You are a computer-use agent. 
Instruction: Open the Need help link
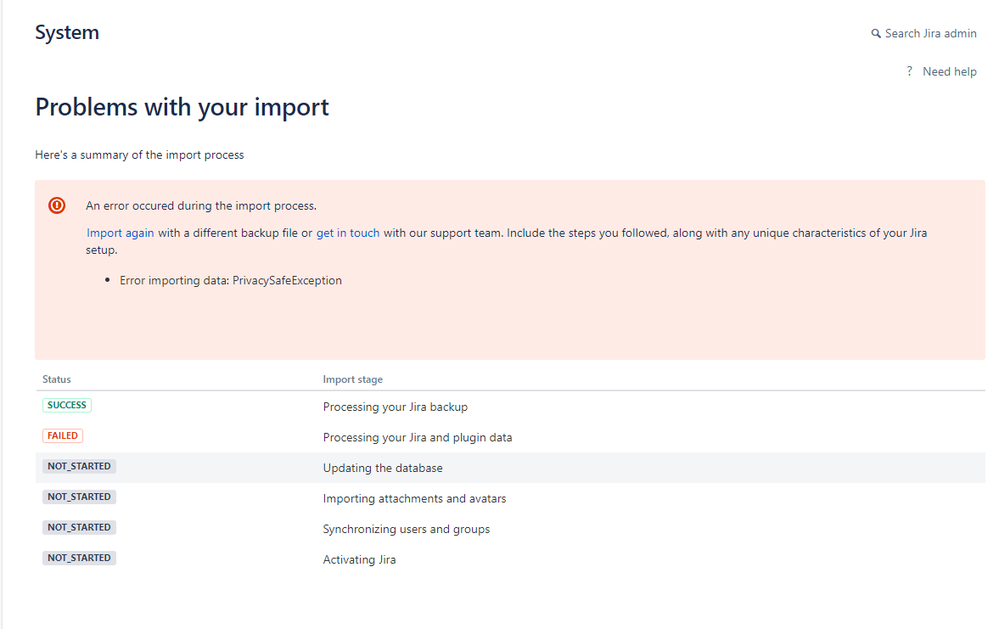coord(949,71)
